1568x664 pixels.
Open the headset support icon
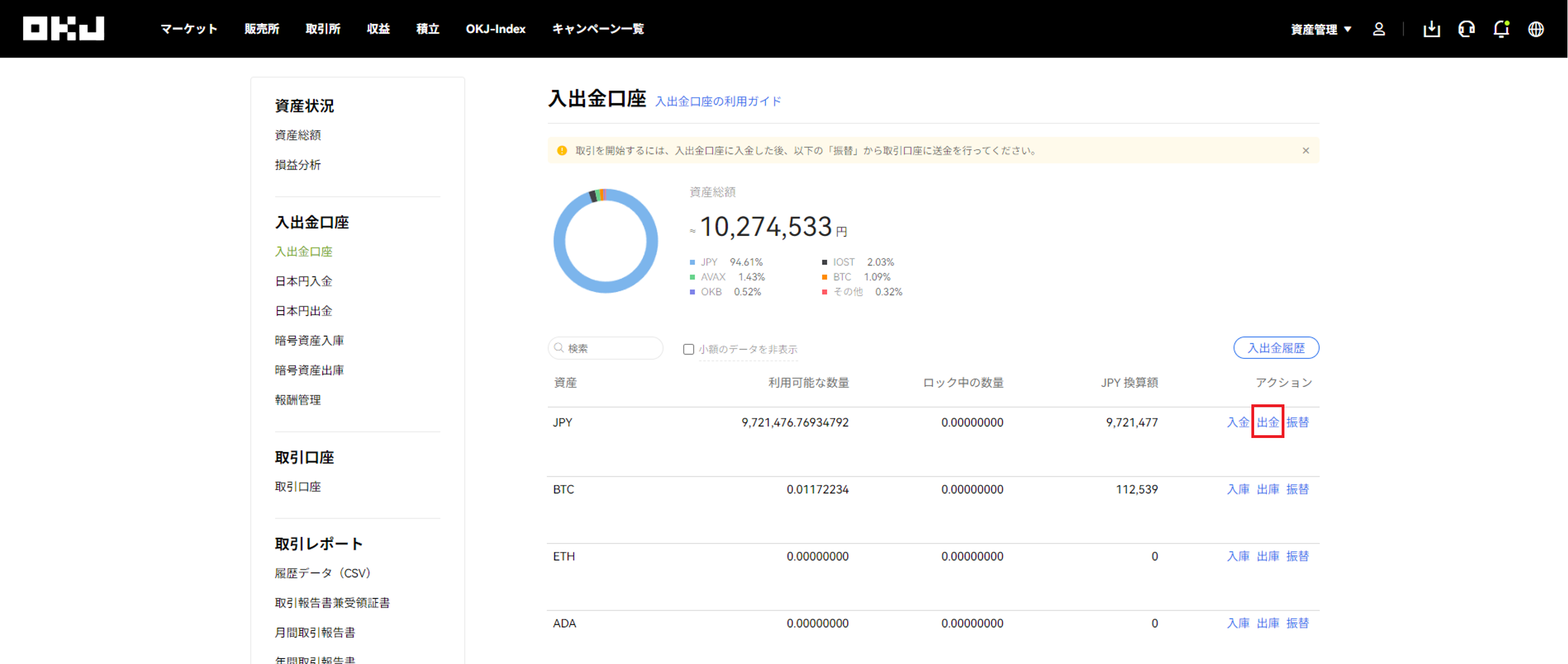pos(1467,29)
